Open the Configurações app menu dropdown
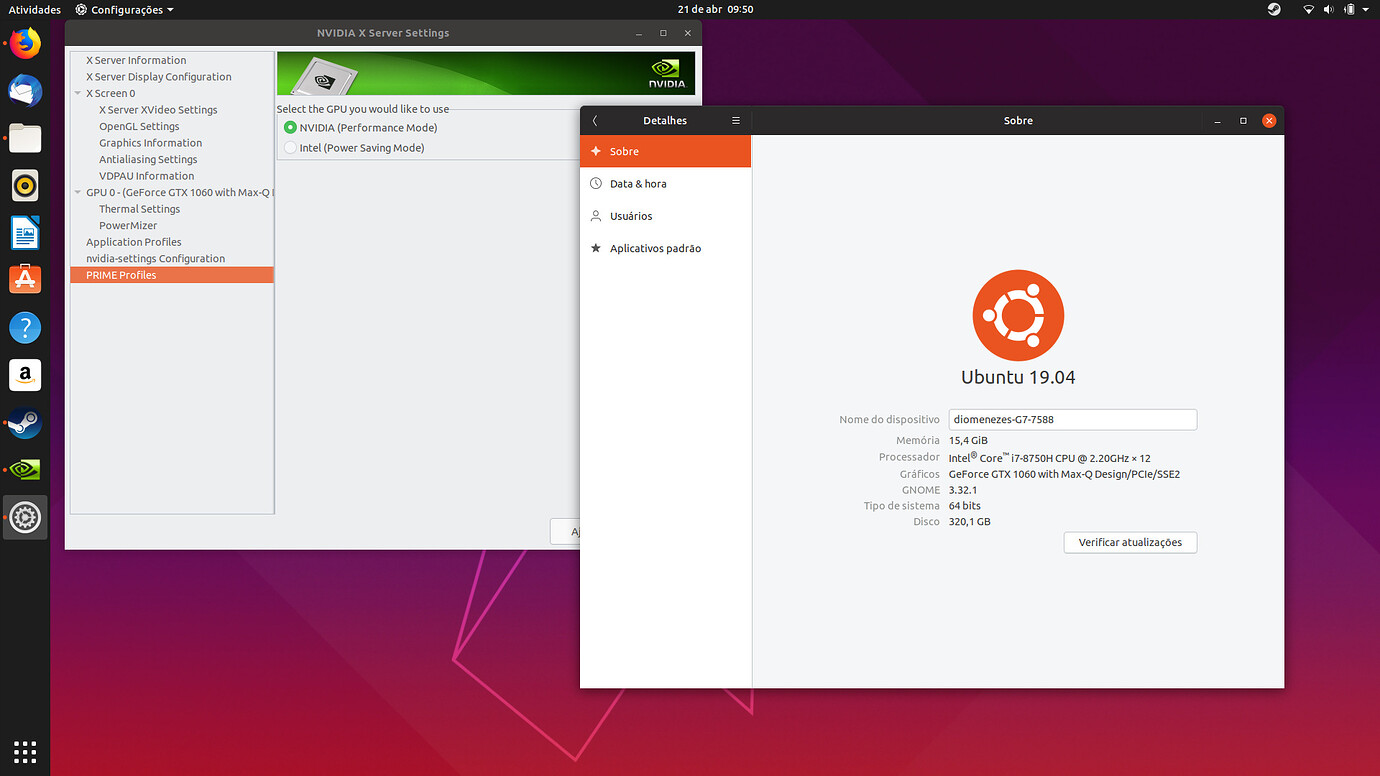This screenshot has height=776, width=1380. 124,9
